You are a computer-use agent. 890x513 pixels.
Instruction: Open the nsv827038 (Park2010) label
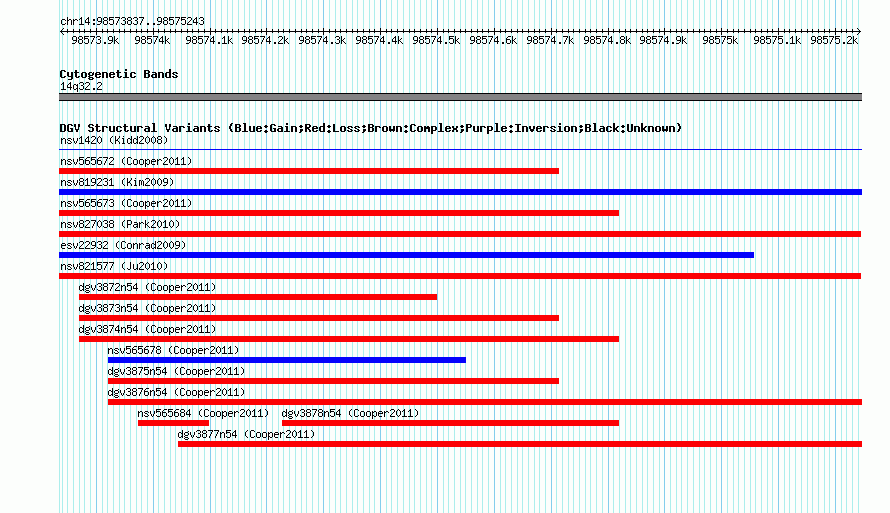(120, 224)
